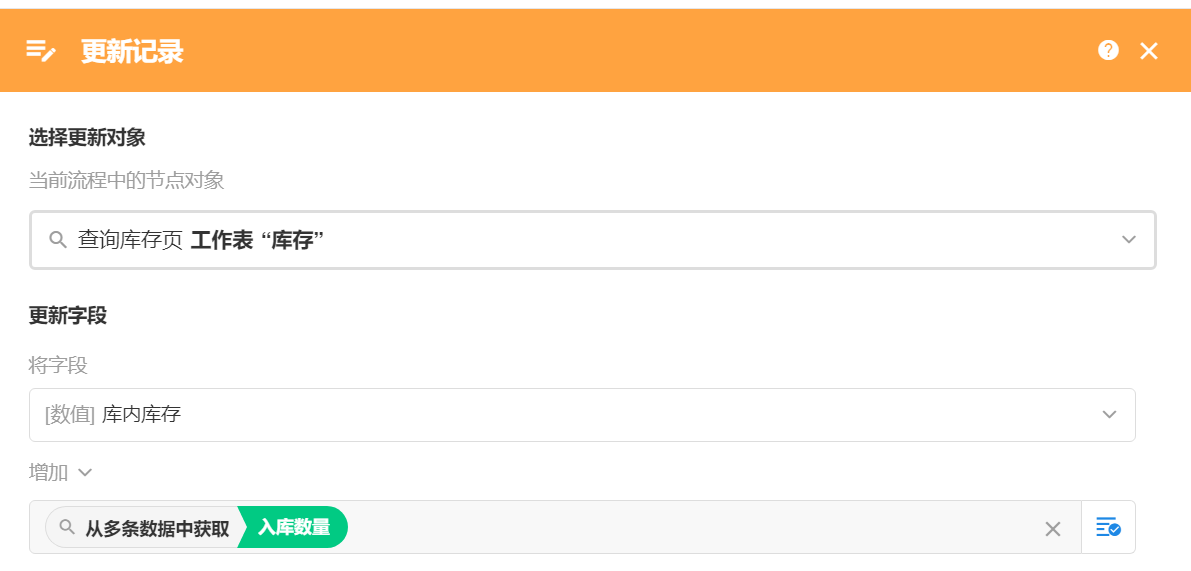Click the update record icon in header

click(40, 51)
